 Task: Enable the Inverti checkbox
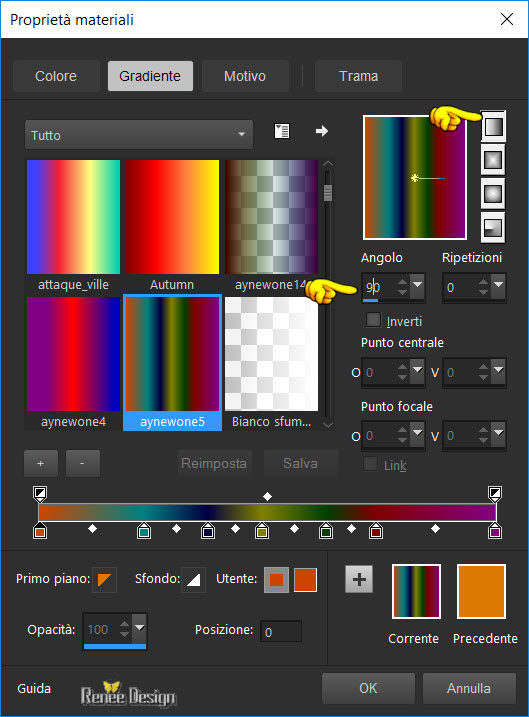click(373, 320)
